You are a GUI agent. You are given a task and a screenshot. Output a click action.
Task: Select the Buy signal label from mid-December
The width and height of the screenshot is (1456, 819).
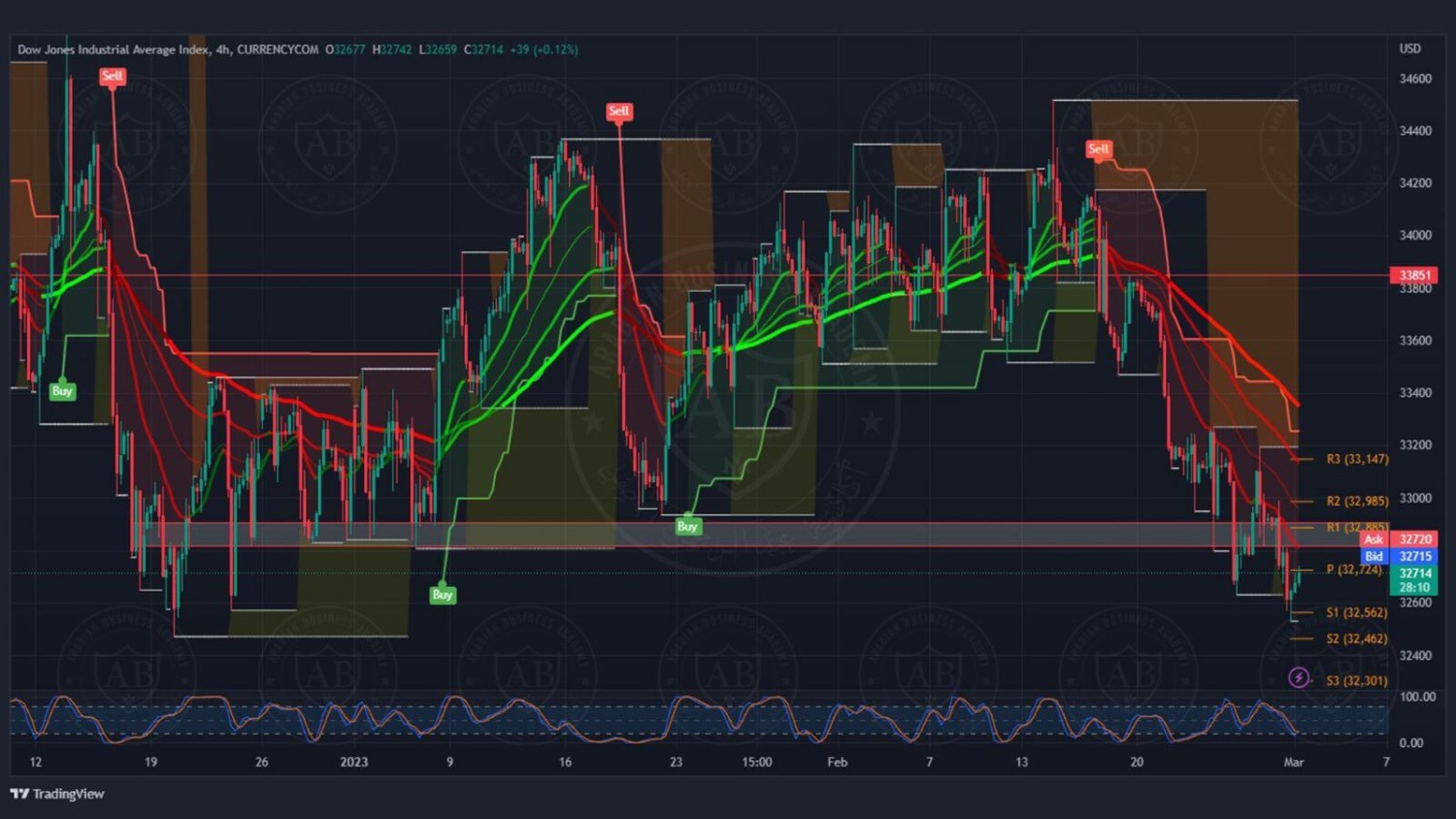(62, 391)
